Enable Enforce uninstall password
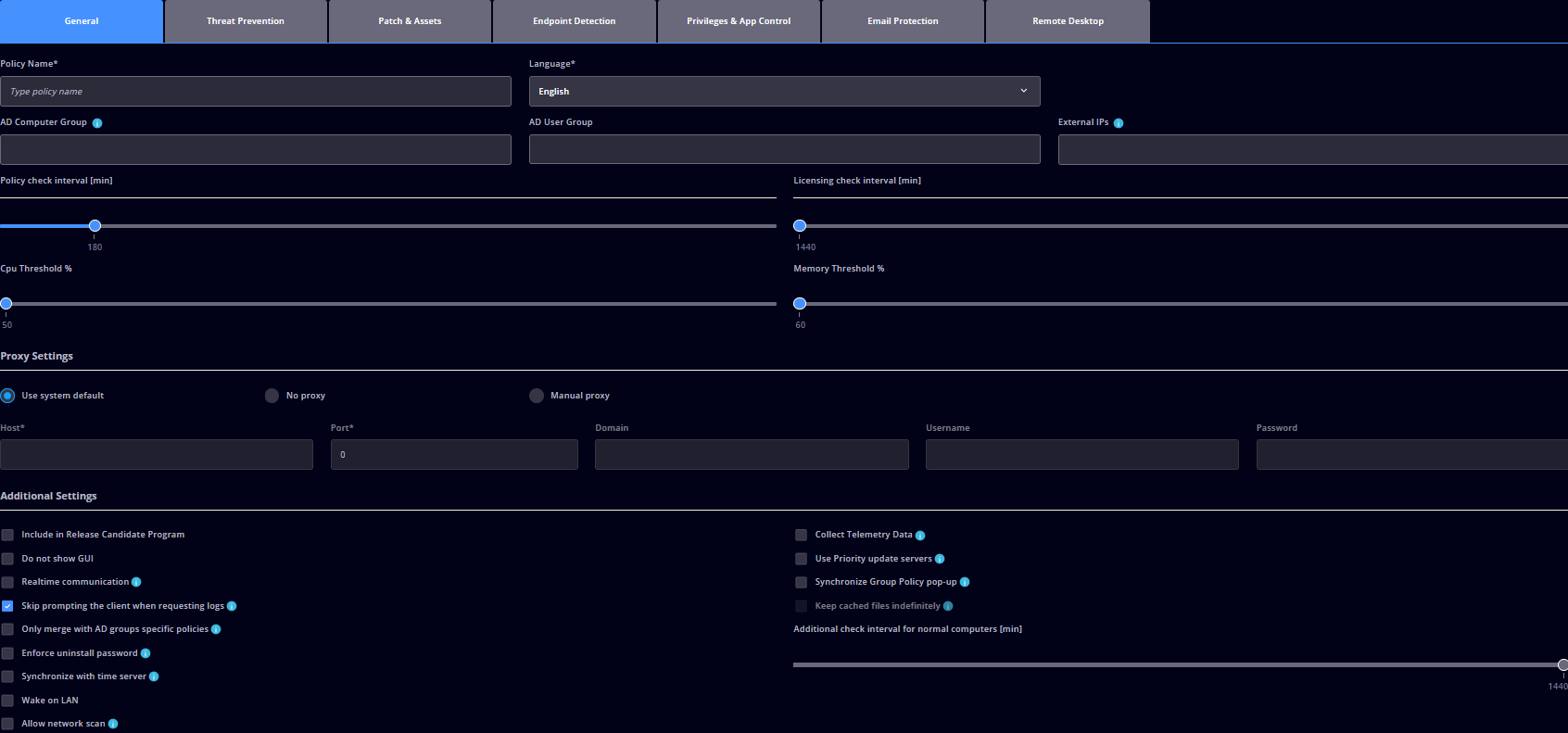 click(7, 653)
